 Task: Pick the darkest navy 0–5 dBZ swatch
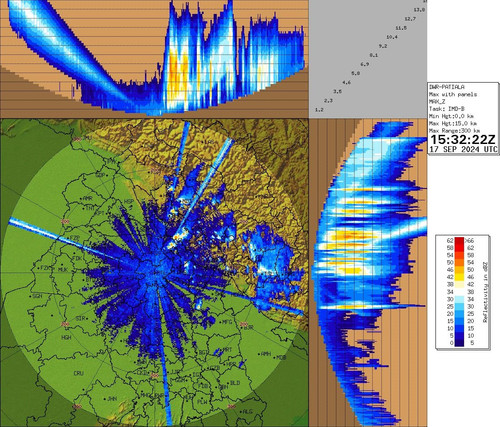click(459, 343)
